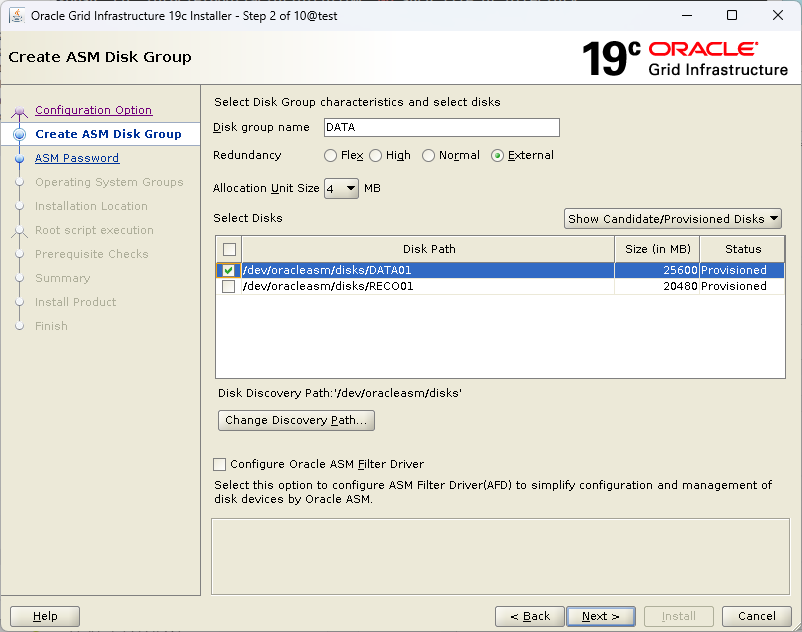Click the 20480 size cell
This screenshot has width=802, height=632.
point(657,286)
